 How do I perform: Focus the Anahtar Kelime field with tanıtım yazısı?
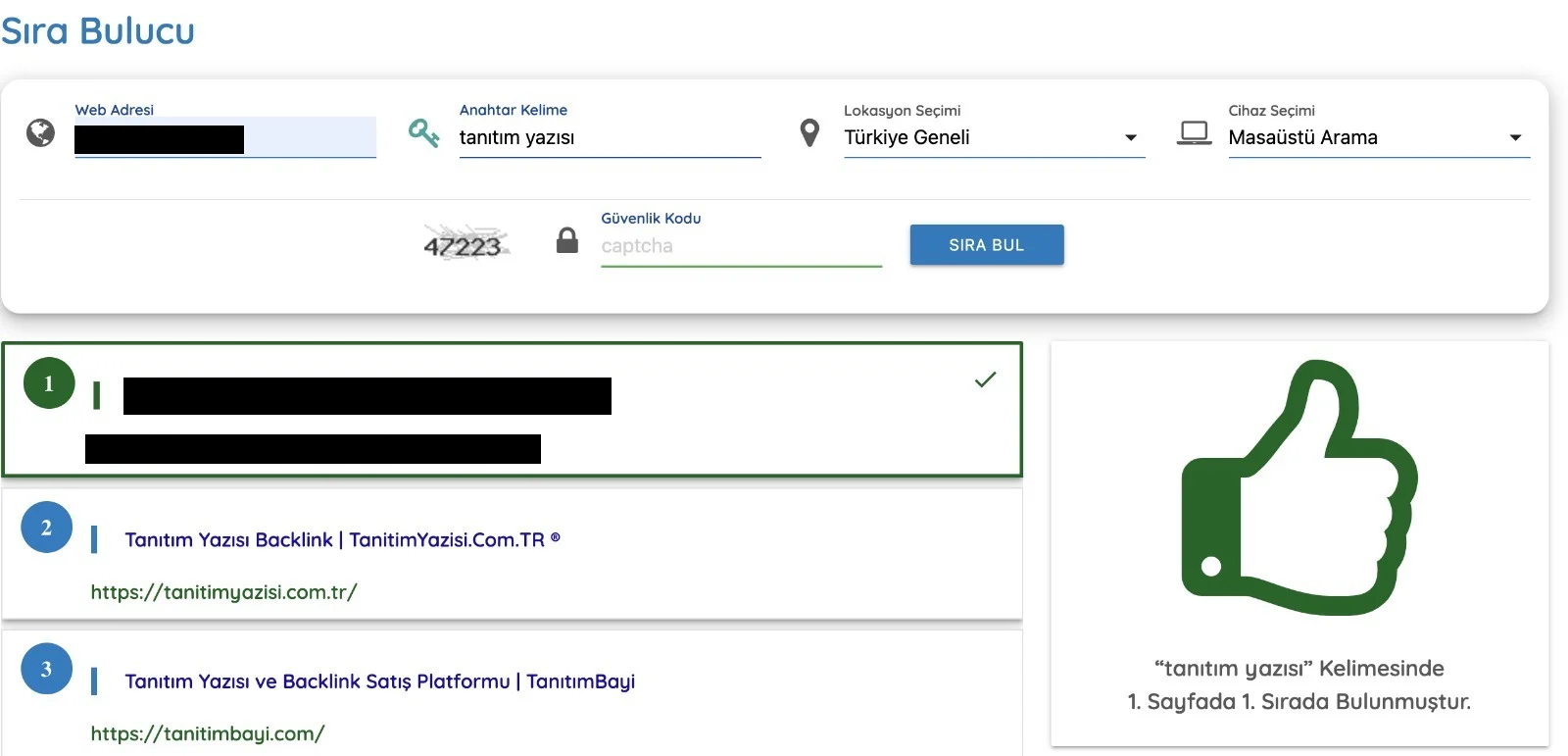610,137
